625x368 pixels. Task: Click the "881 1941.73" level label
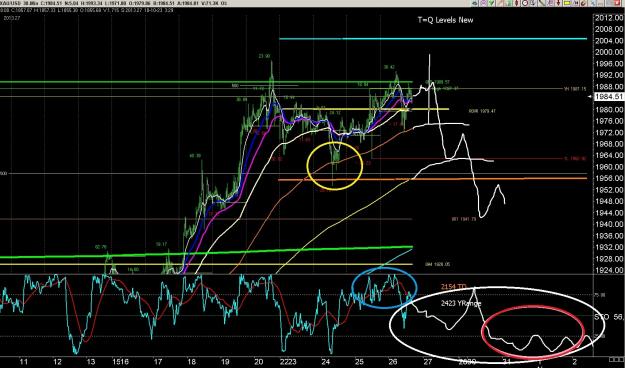[464, 219]
